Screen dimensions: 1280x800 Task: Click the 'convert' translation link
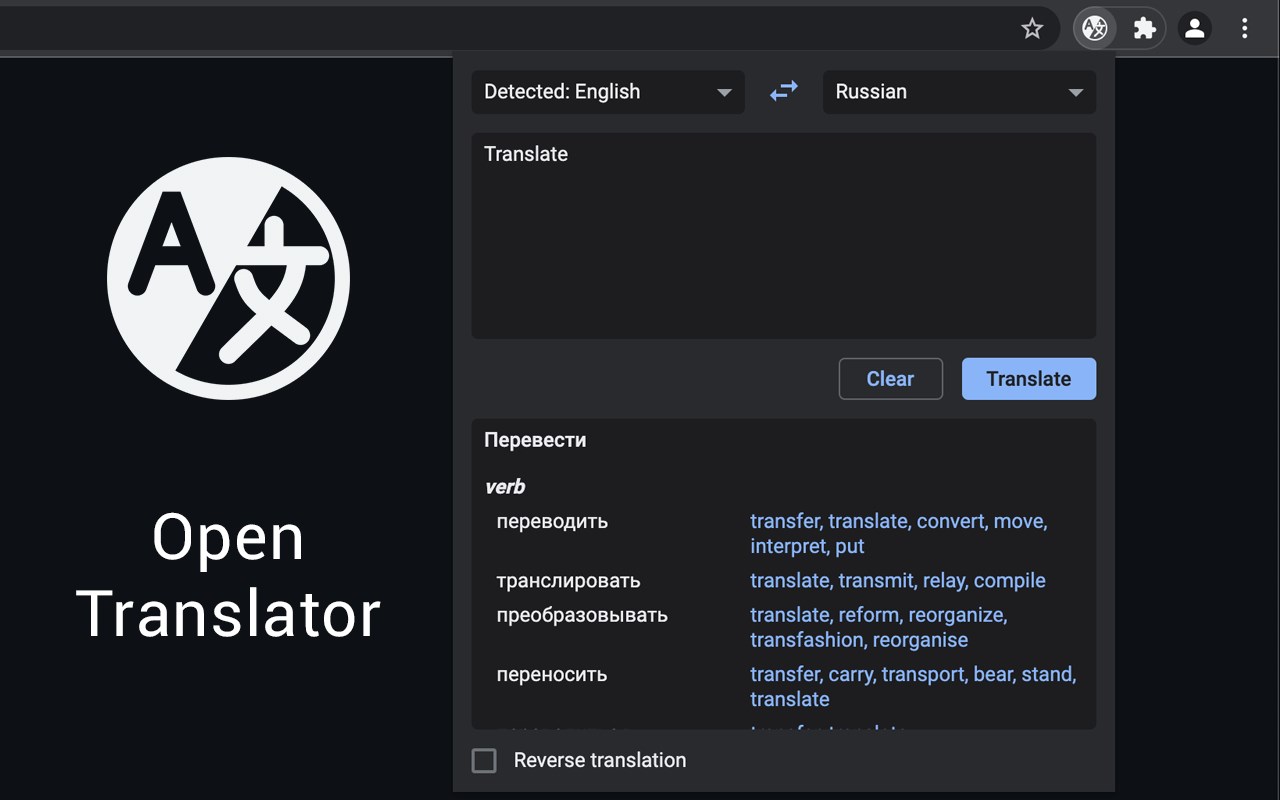(x=950, y=521)
